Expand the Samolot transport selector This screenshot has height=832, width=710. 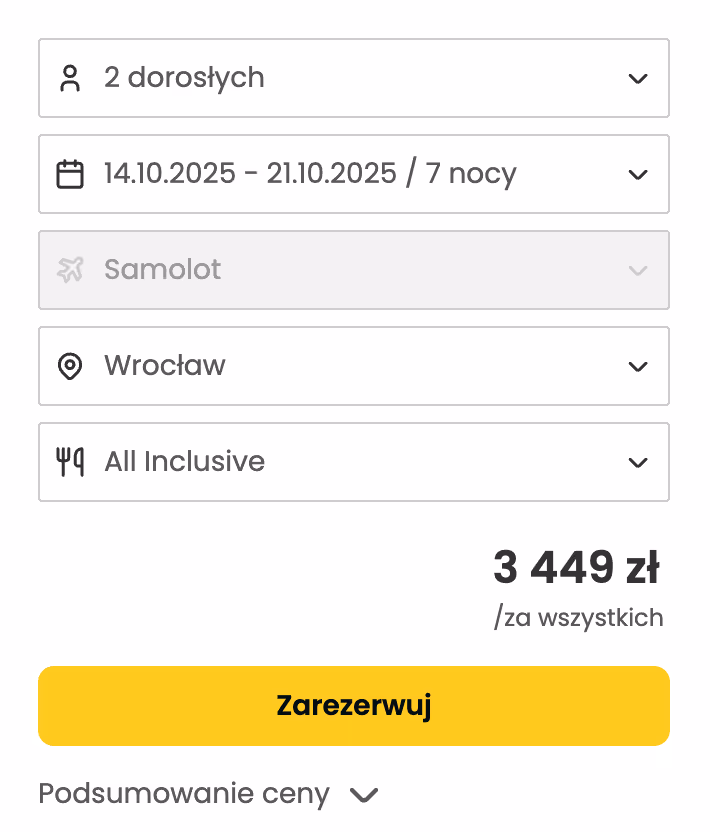pos(638,270)
